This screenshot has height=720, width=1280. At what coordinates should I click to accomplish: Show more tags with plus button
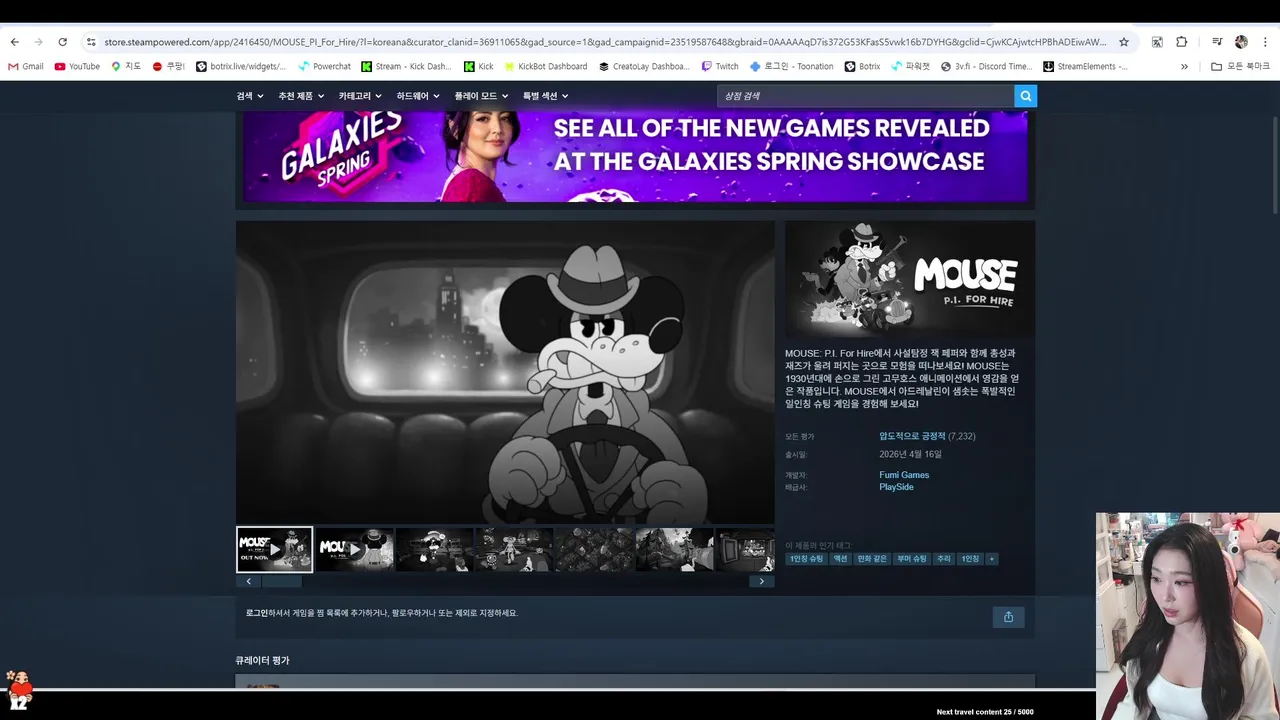(x=992, y=559)
